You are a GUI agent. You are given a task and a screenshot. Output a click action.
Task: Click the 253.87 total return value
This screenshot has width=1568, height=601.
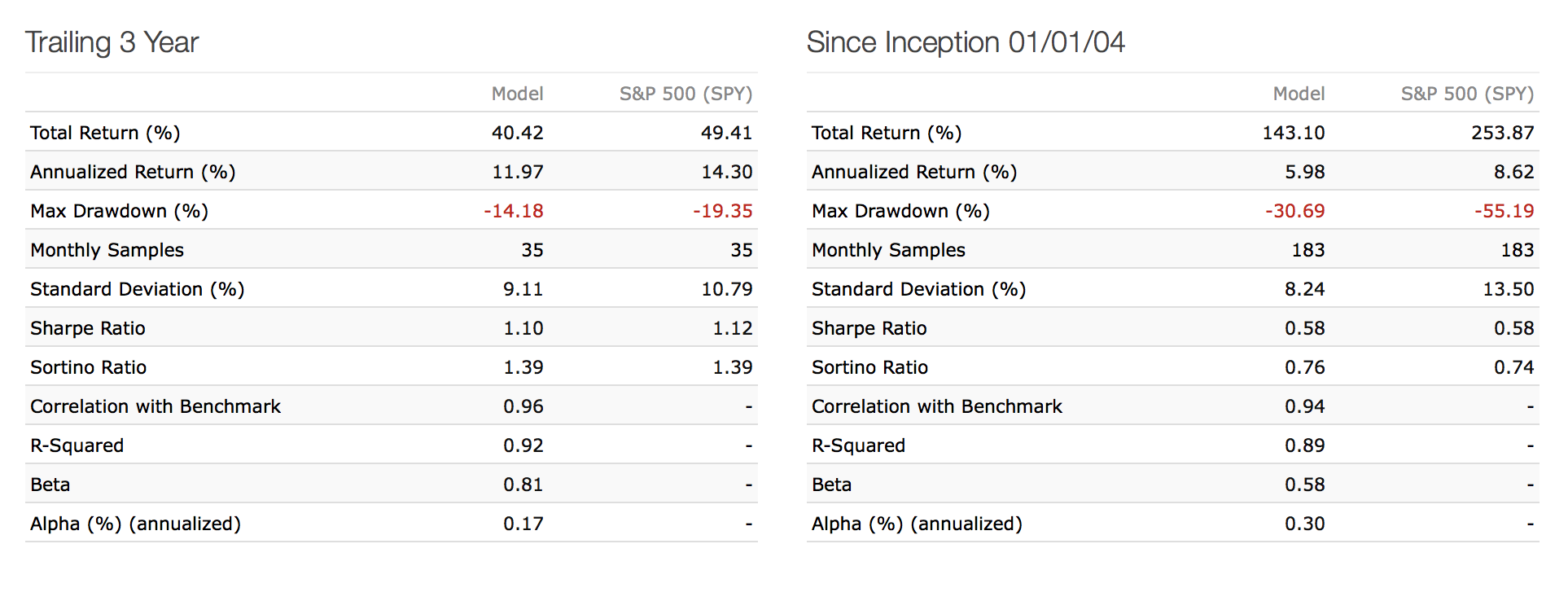(1502, 133)
